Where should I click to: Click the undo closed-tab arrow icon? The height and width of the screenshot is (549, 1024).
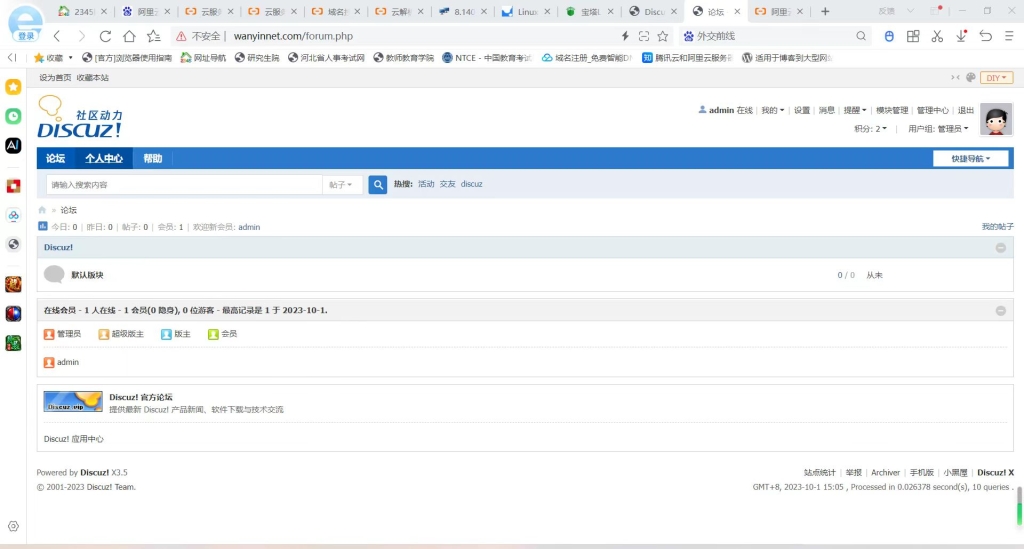click(x=985, y=36)
